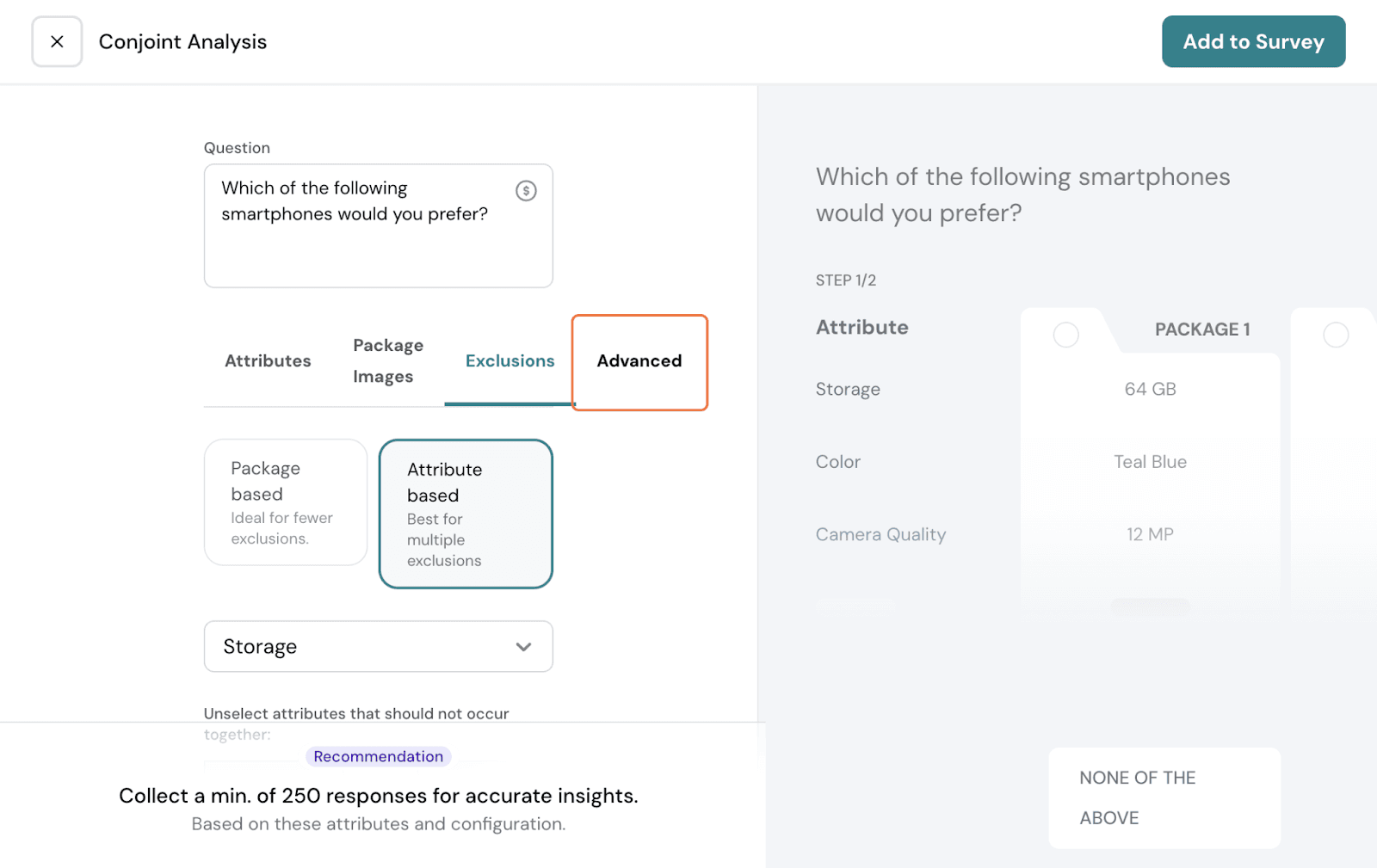1377x868 pixels.
Task: Click the 64 GB storage value
Action: coord(1150,389)
